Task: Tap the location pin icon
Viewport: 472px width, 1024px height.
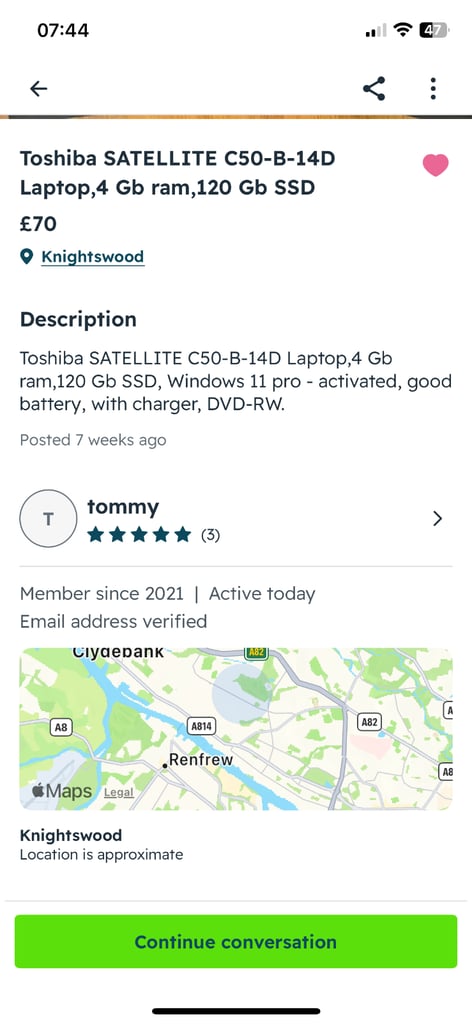Action: click(x=26, y=257)
